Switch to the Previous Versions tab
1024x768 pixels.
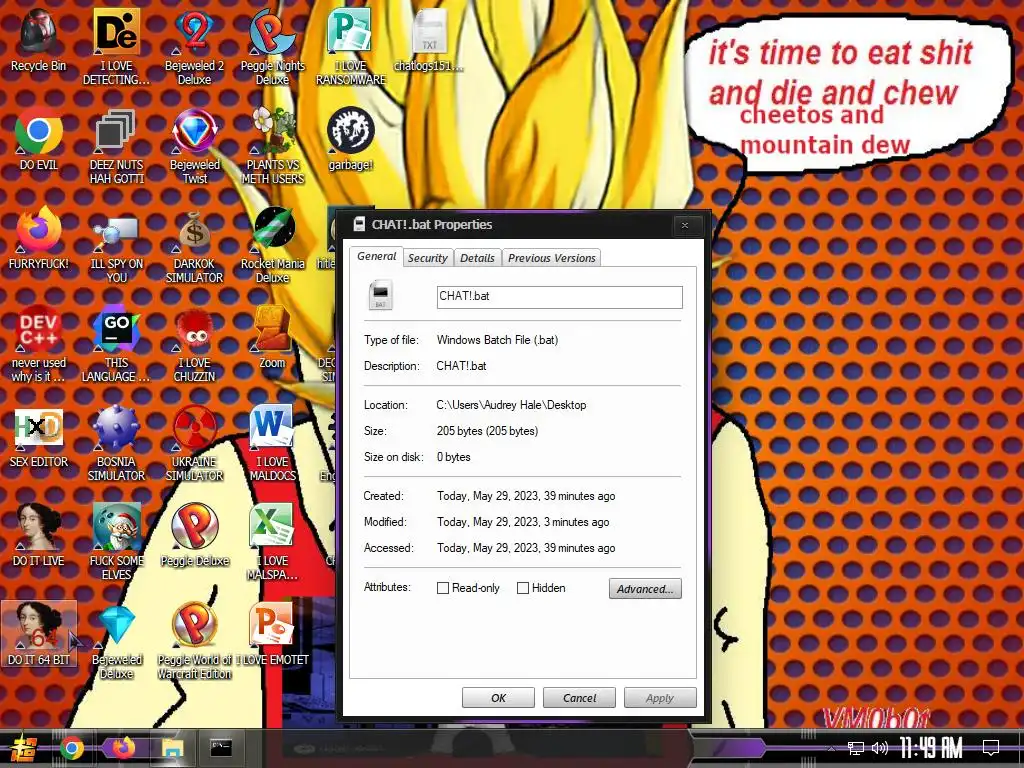coord(552,258)
